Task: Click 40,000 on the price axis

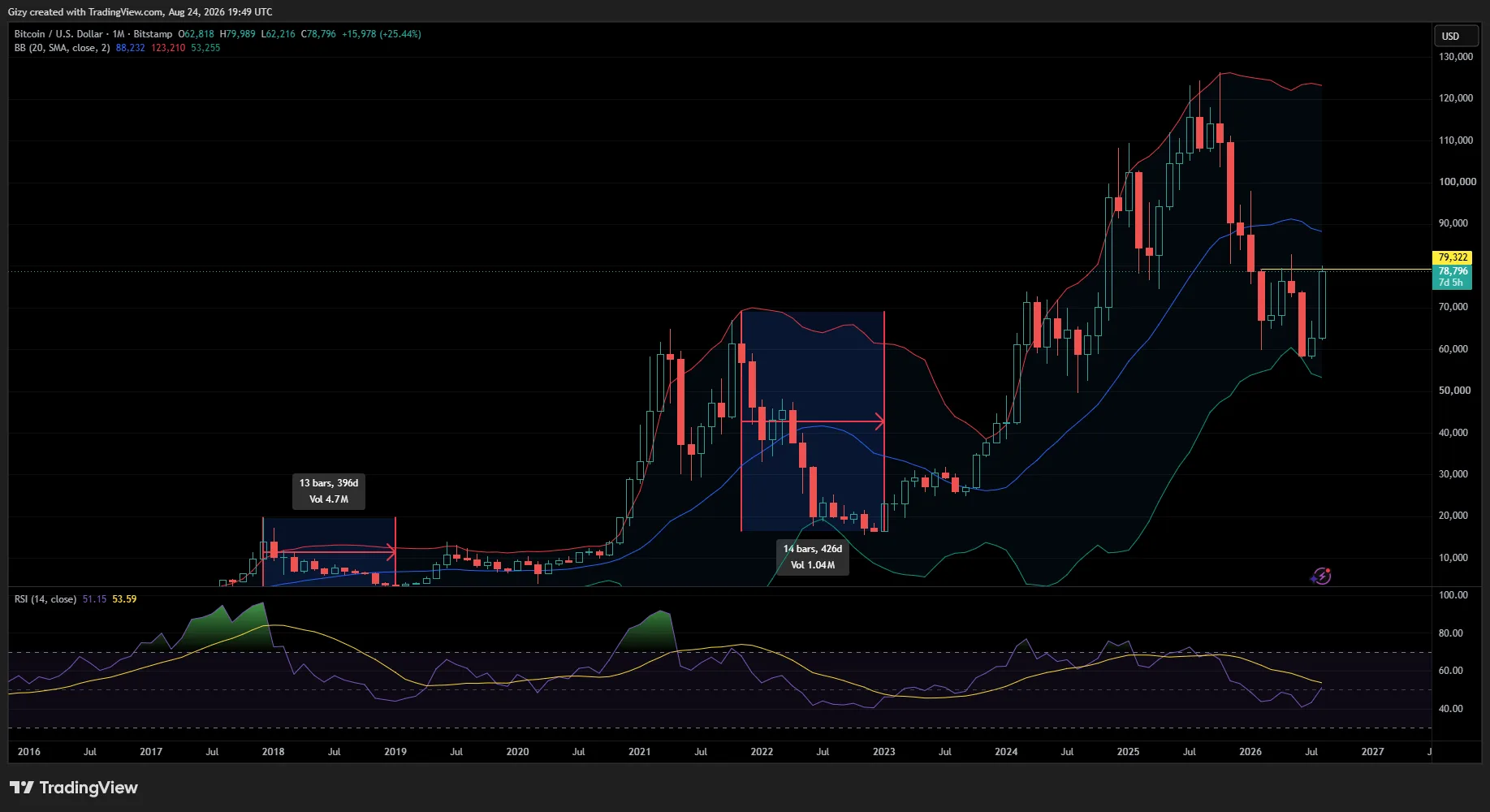Action: pos(1453,433)
